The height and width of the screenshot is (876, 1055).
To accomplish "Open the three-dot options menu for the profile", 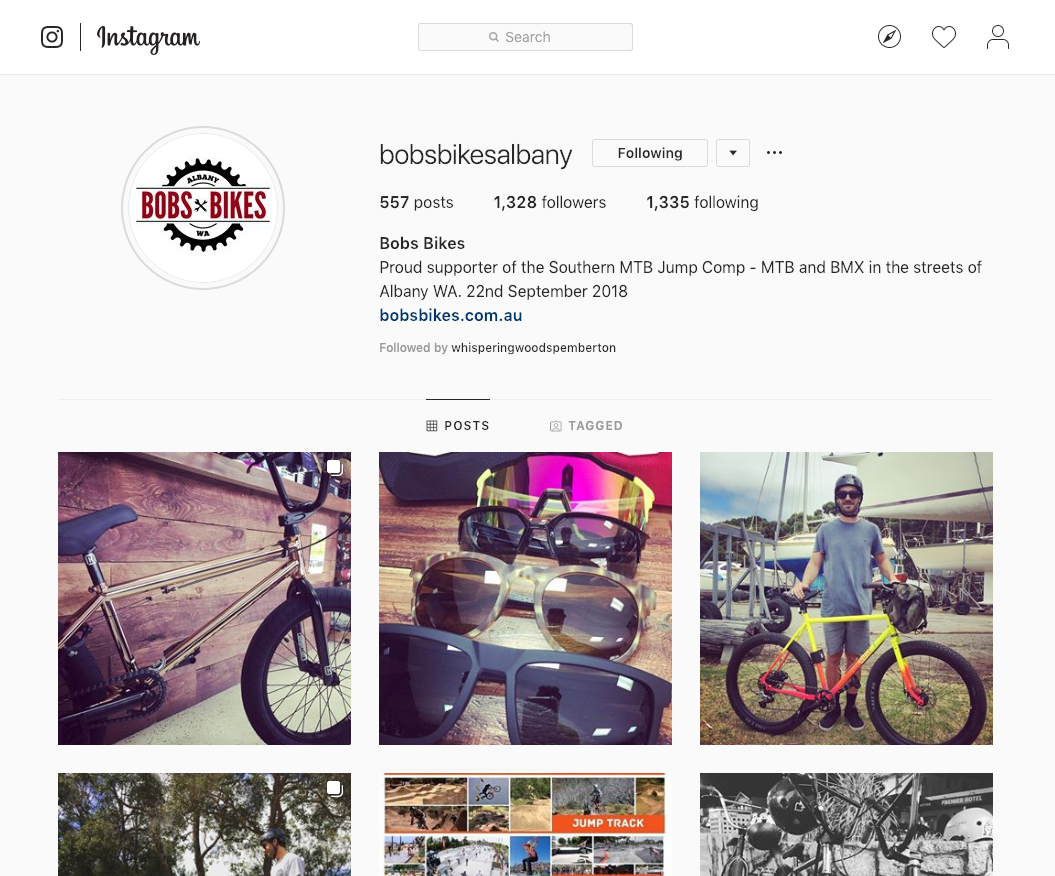I will point(774,153).
